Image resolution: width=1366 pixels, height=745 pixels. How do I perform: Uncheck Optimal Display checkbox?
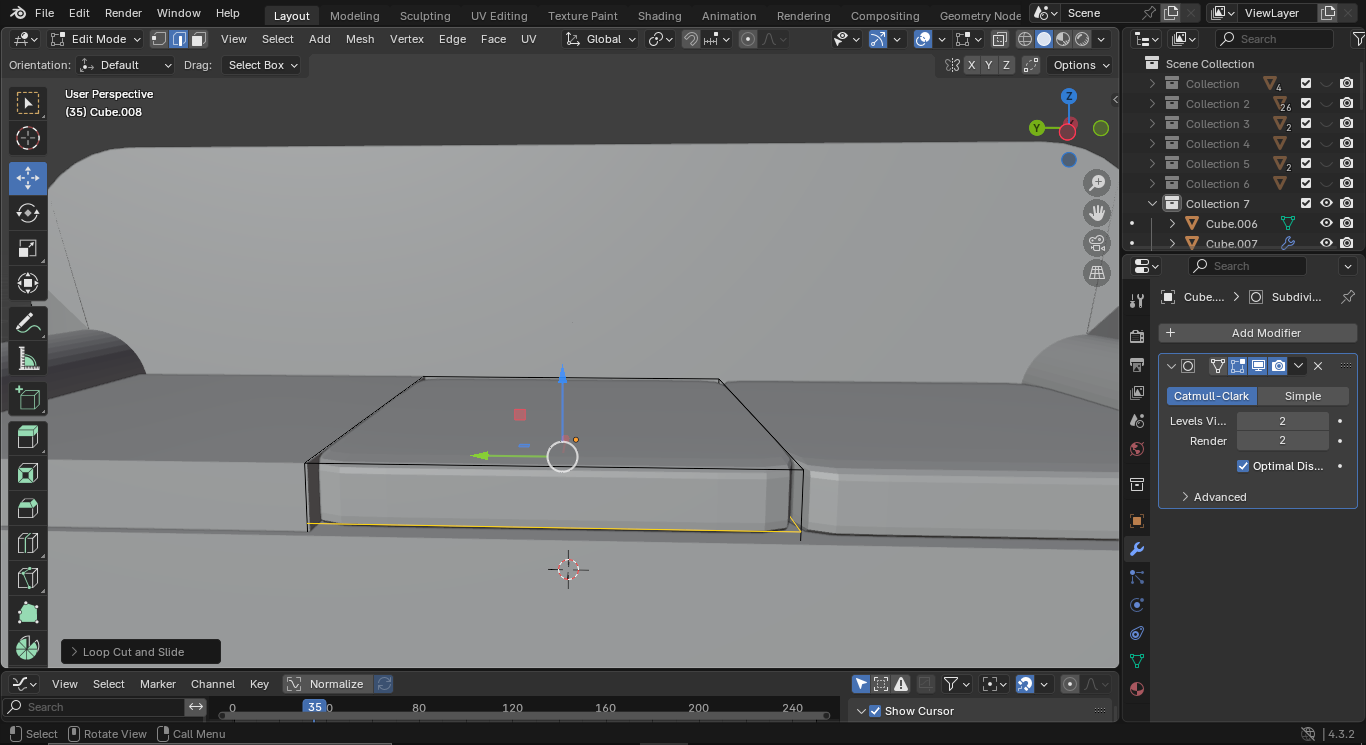pos(1243,466)
